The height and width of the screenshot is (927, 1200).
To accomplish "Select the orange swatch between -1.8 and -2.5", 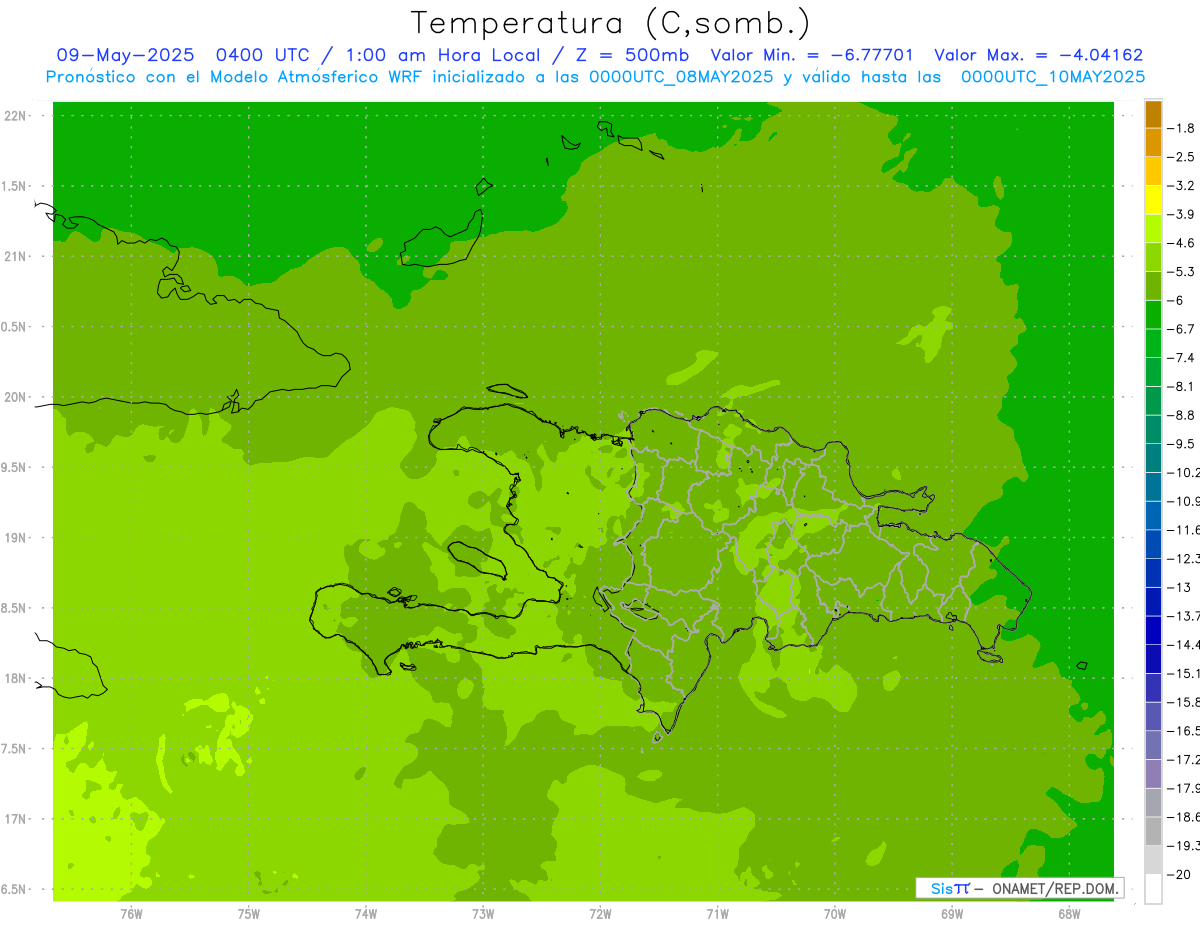I will tap(1153, 142).
